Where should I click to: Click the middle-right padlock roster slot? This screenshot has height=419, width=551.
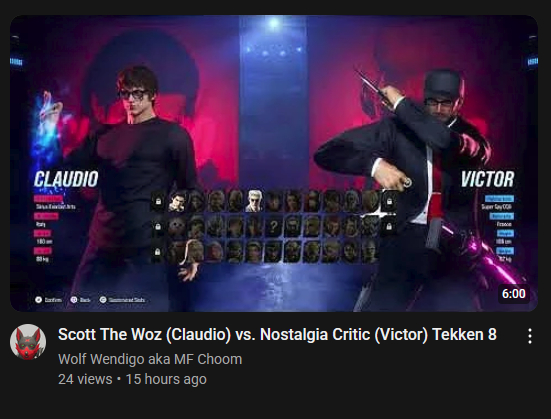pyautogui.click(x=389, y=227)
